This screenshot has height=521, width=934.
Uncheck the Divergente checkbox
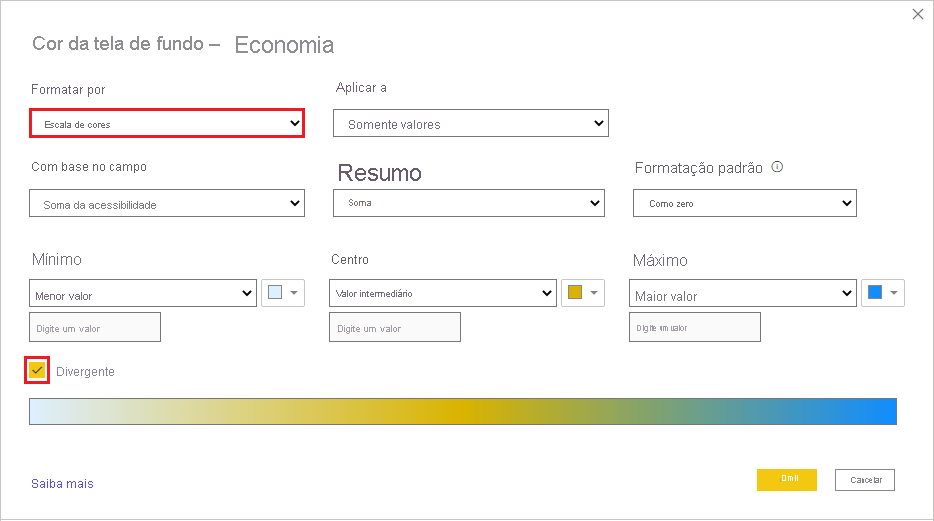click(x=38, y=370)
